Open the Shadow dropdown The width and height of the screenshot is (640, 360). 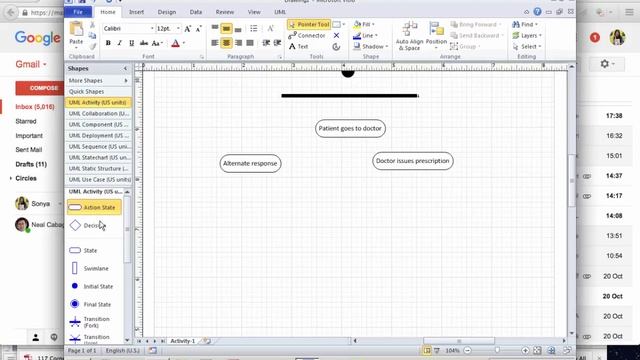point(371,47)
